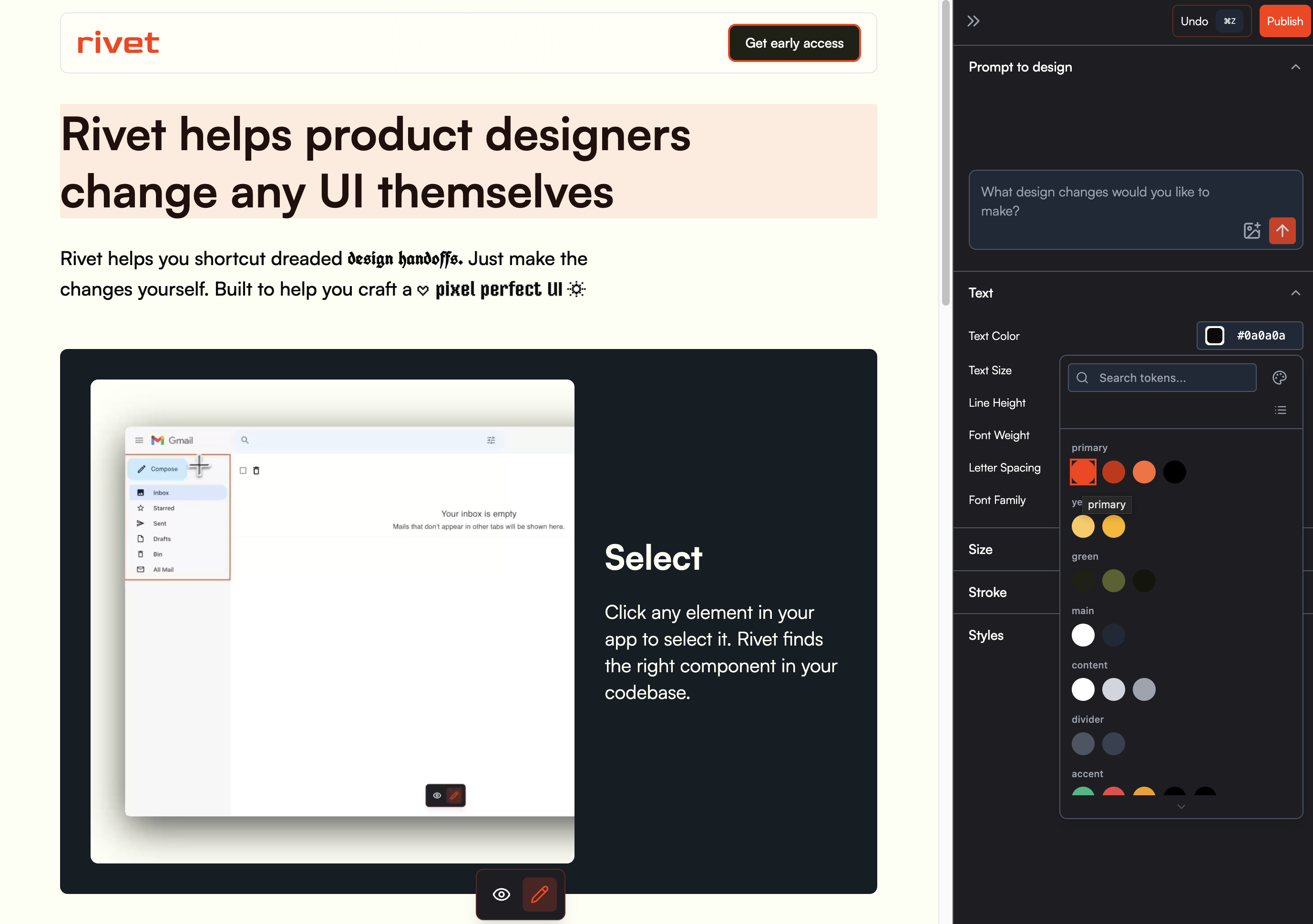Switch token view with the list icon

pyautogui.click(x=1280, y=410)
